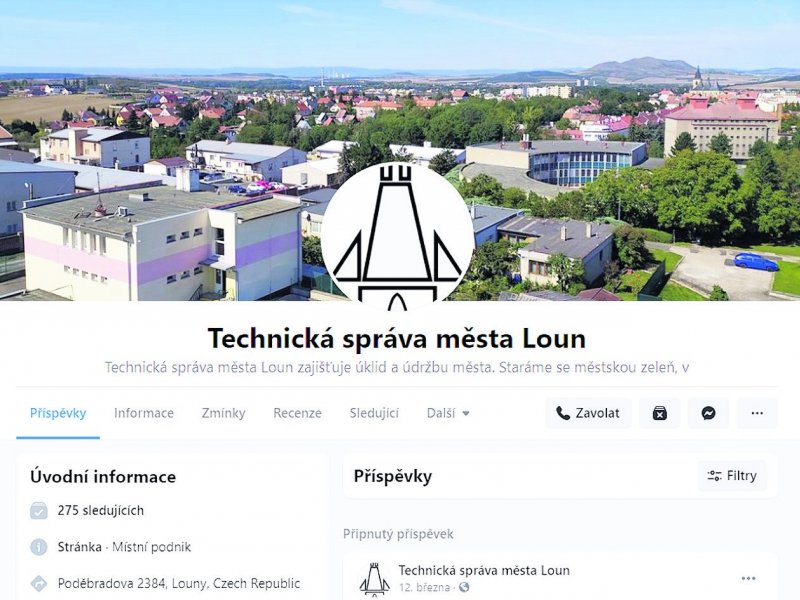Click the followers check icon beside 275 sledujících
Viewport: 800px width, 600px height.
coord(39,510)
